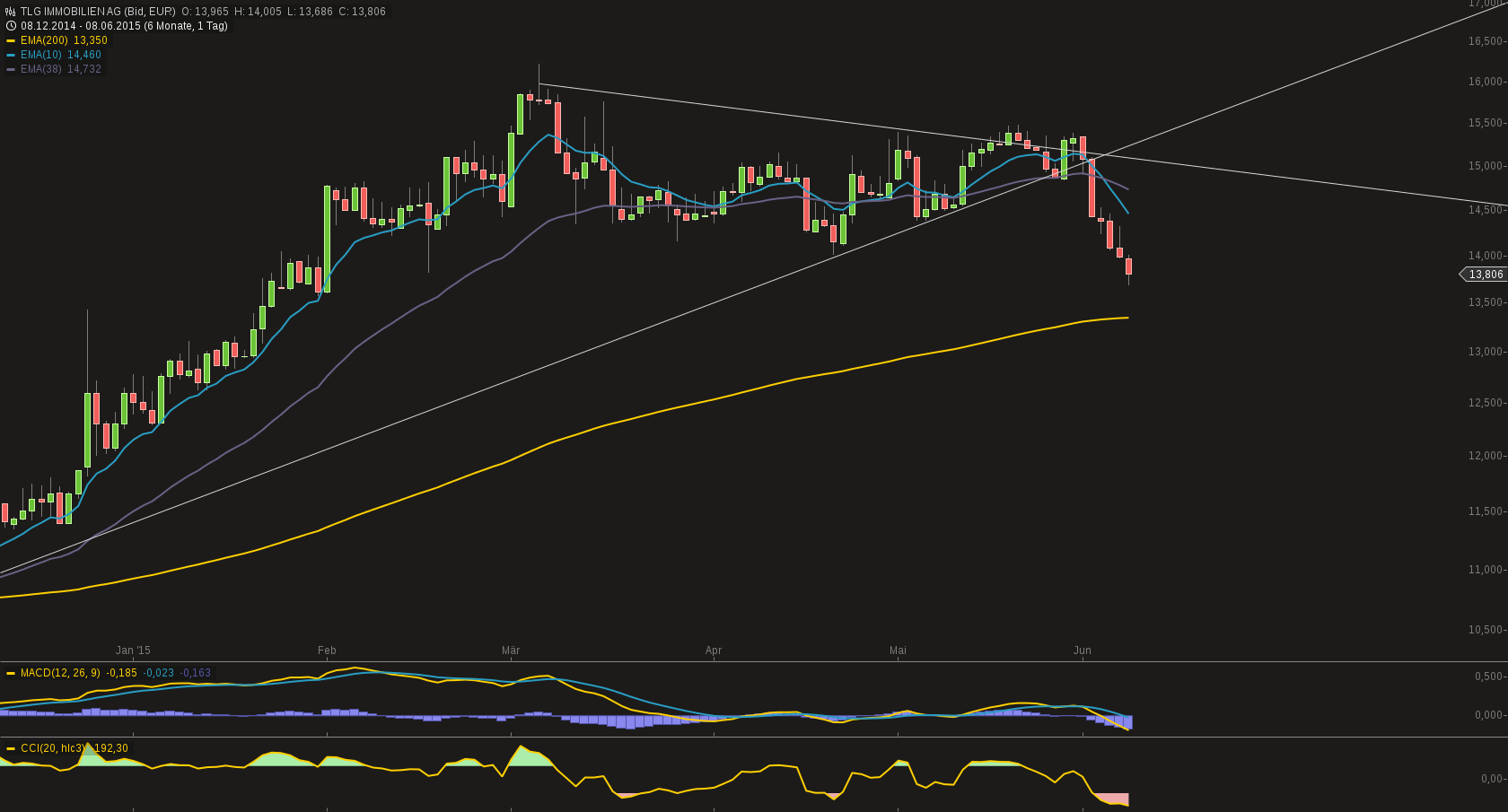Click the Feb label on time axis

[327, 650]
